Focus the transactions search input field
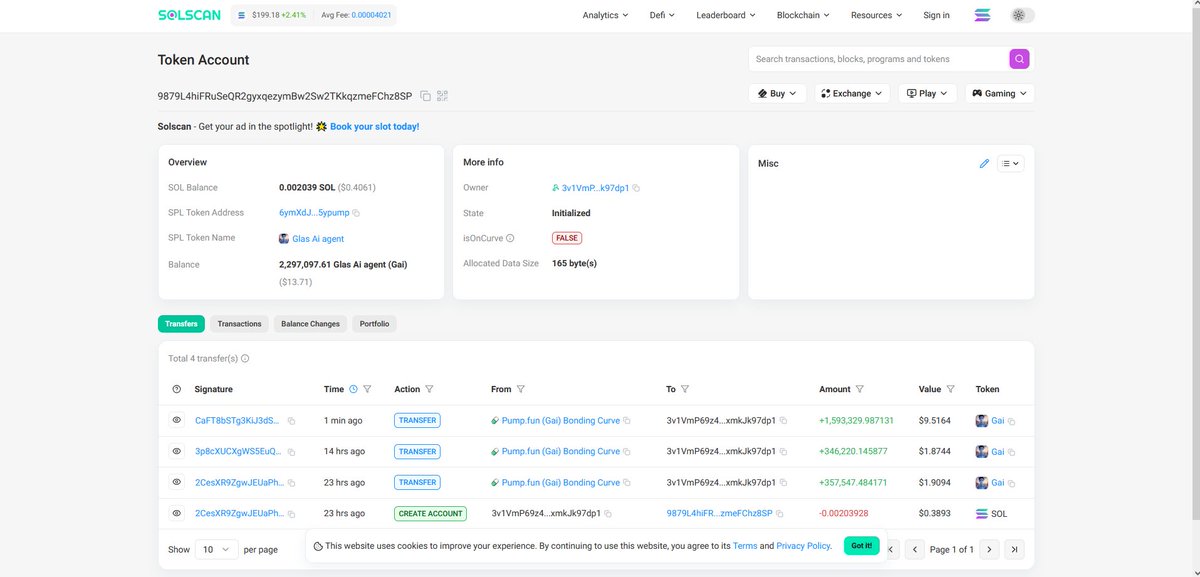Image resolution: width=1200 pixels, height=577 pixels. click(878, 59)
